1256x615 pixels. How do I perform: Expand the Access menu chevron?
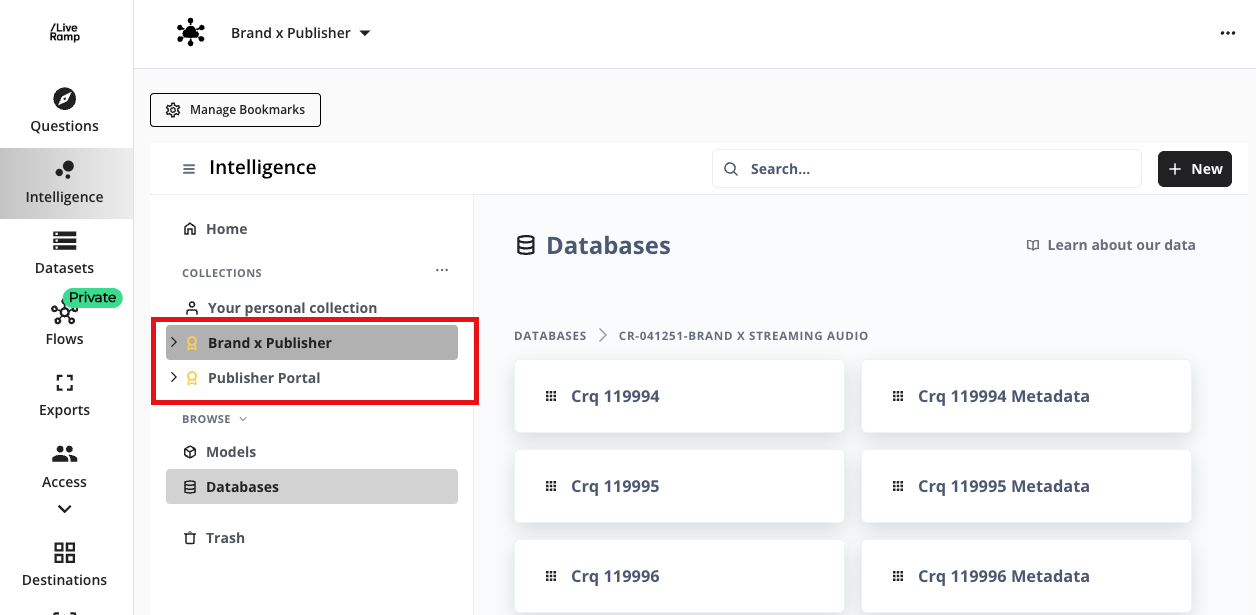click(64, 509)
